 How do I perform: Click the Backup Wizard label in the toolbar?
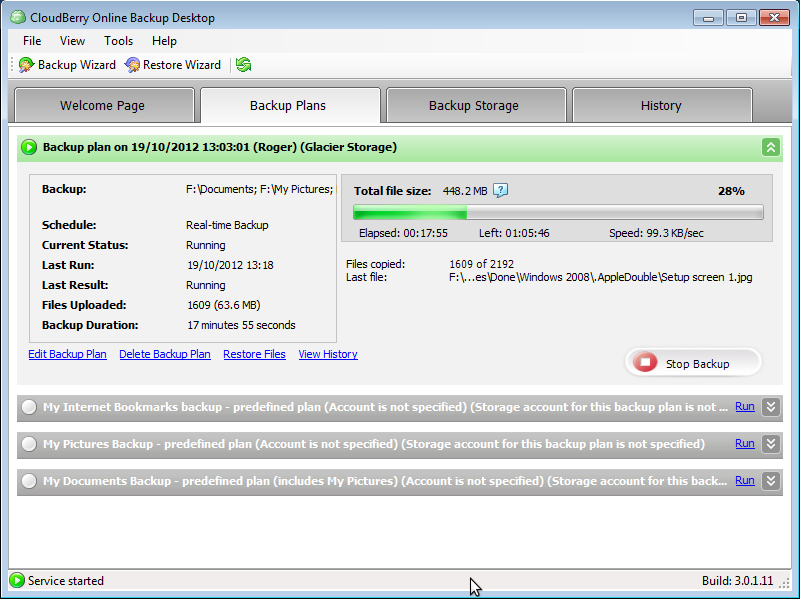click(x=77, y=65)
